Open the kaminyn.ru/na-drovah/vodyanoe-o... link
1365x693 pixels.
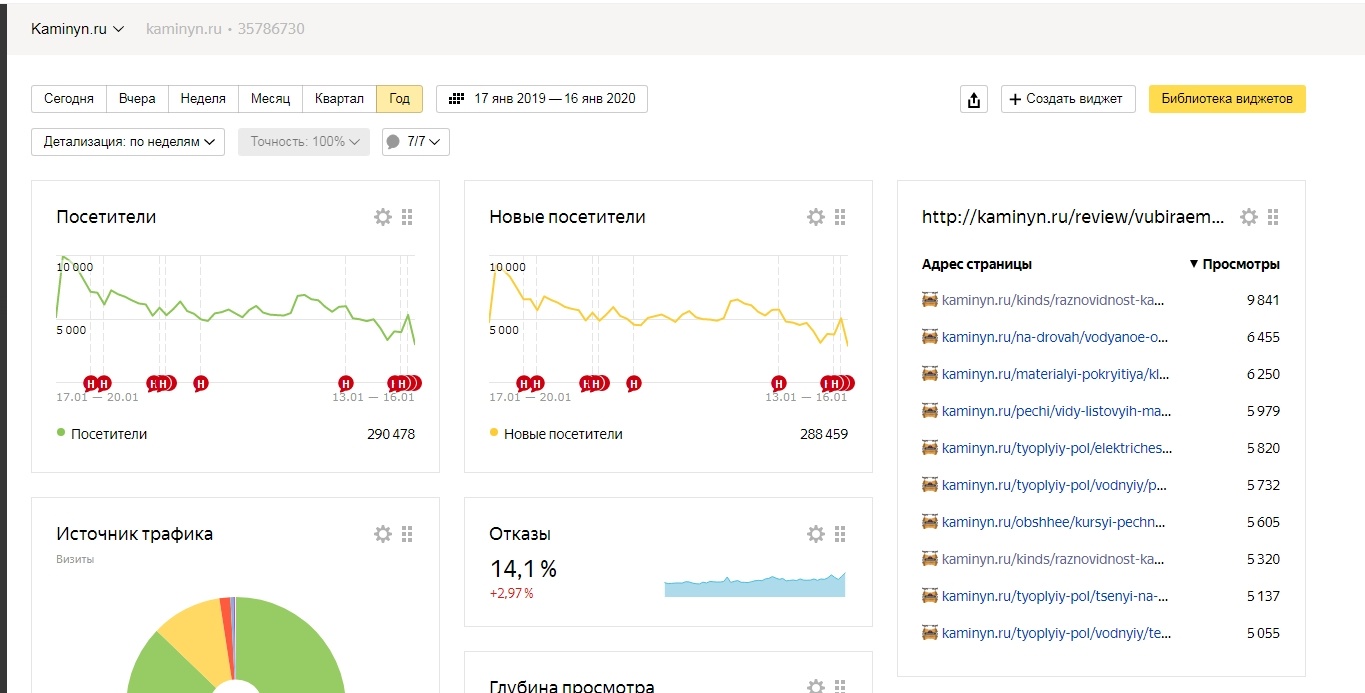(1055, 337)
